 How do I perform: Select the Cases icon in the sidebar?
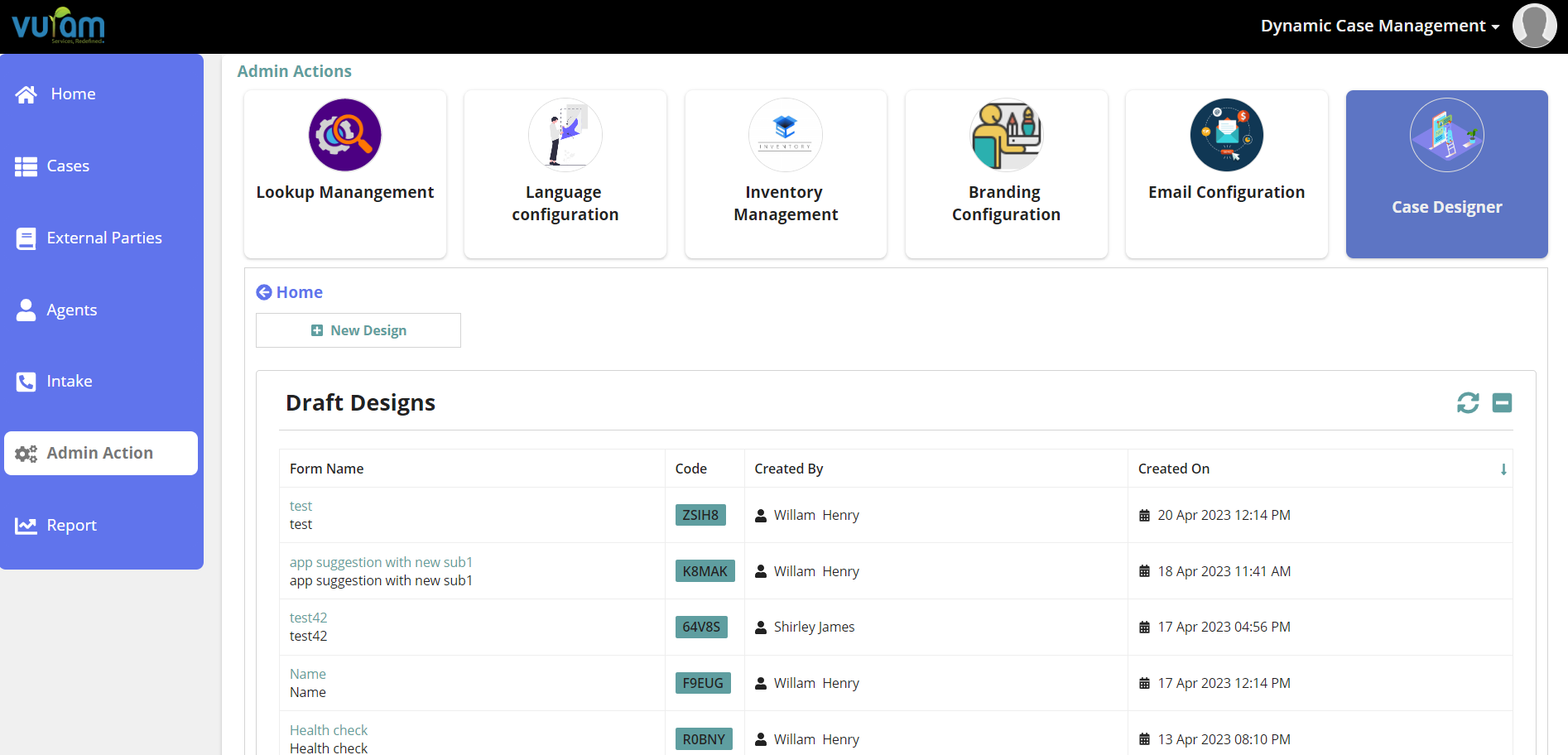point(26,166)
